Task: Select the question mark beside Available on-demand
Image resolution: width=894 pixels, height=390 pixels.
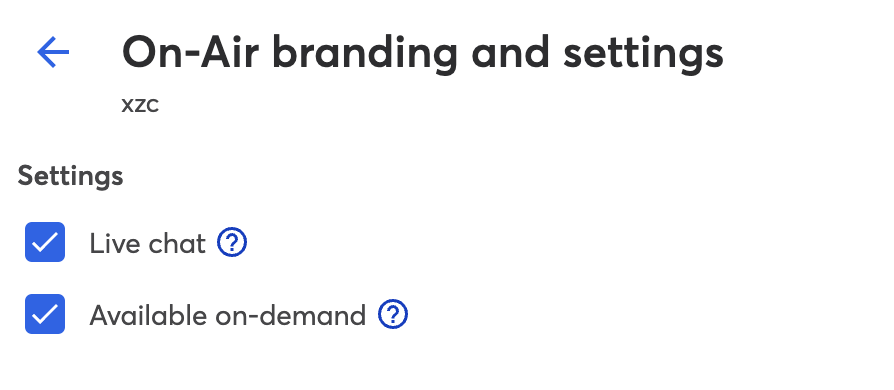Action: (393, 315)
